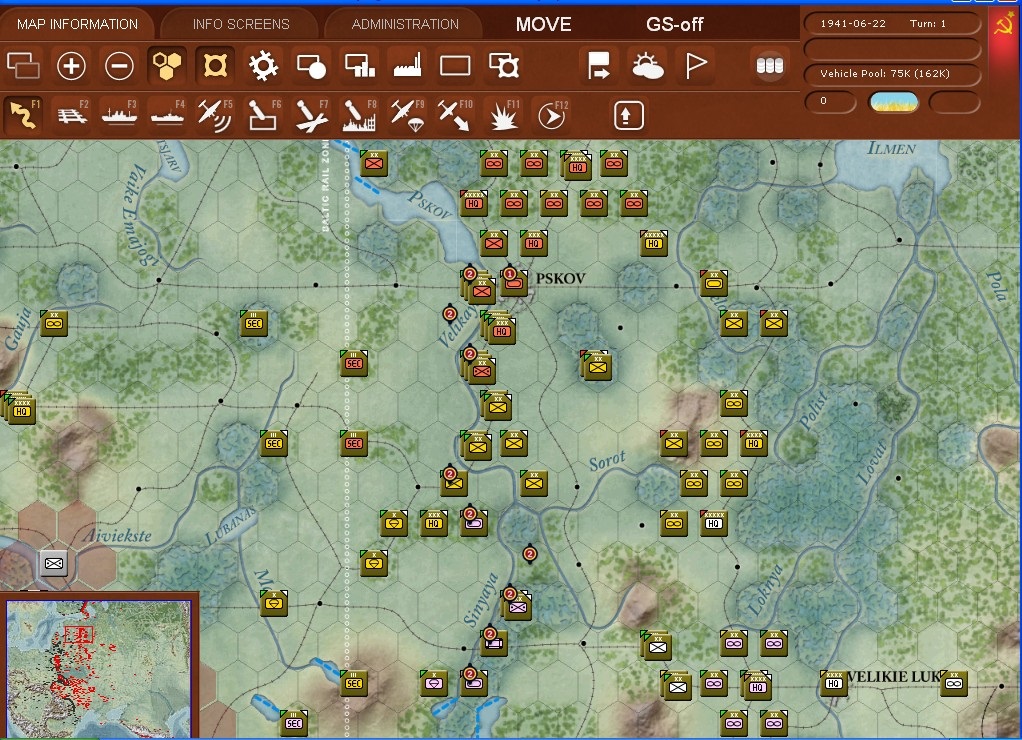Toggle the enemy hex control overlay

pos(215,66)
